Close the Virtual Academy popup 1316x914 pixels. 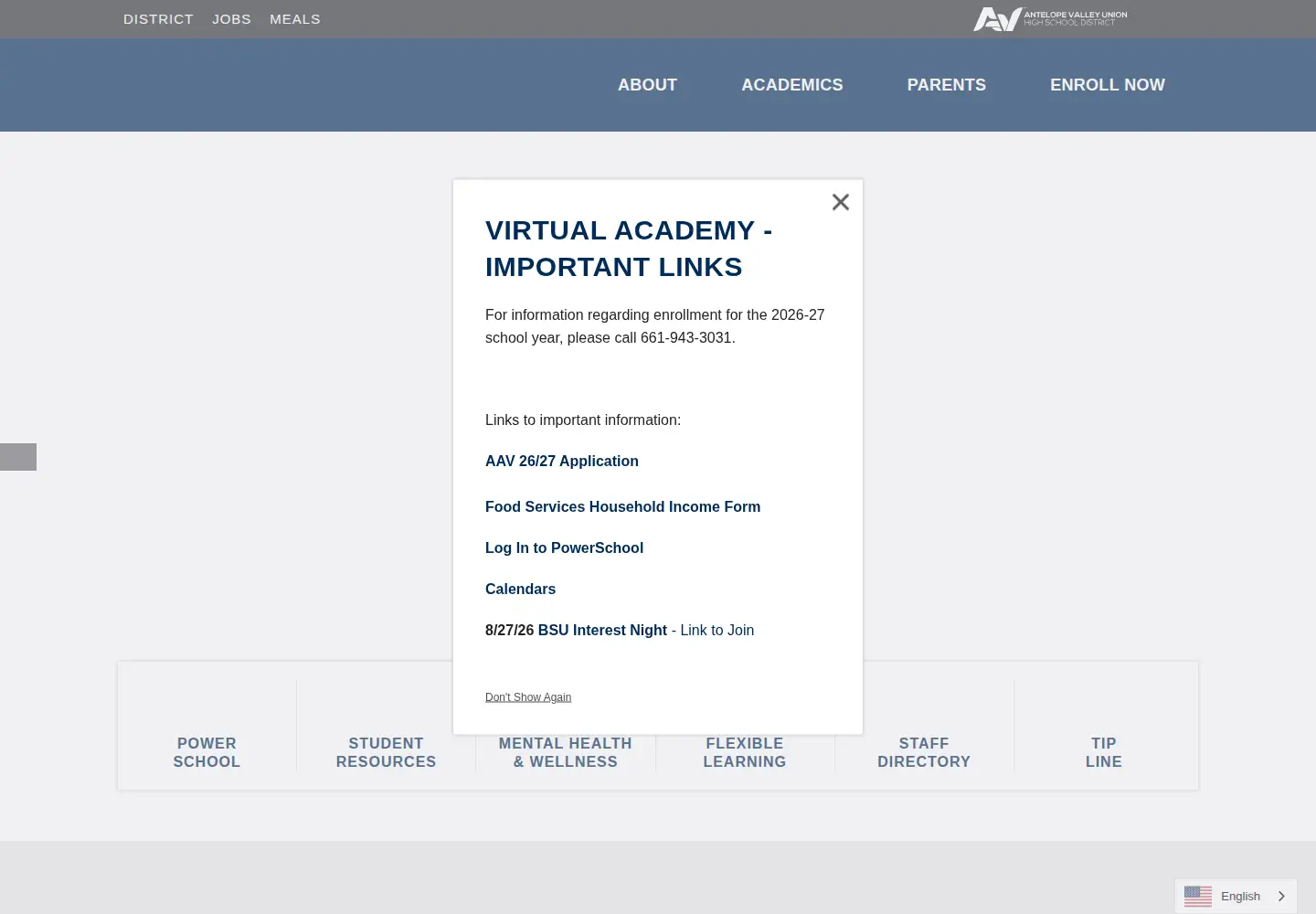click(841, 202)
